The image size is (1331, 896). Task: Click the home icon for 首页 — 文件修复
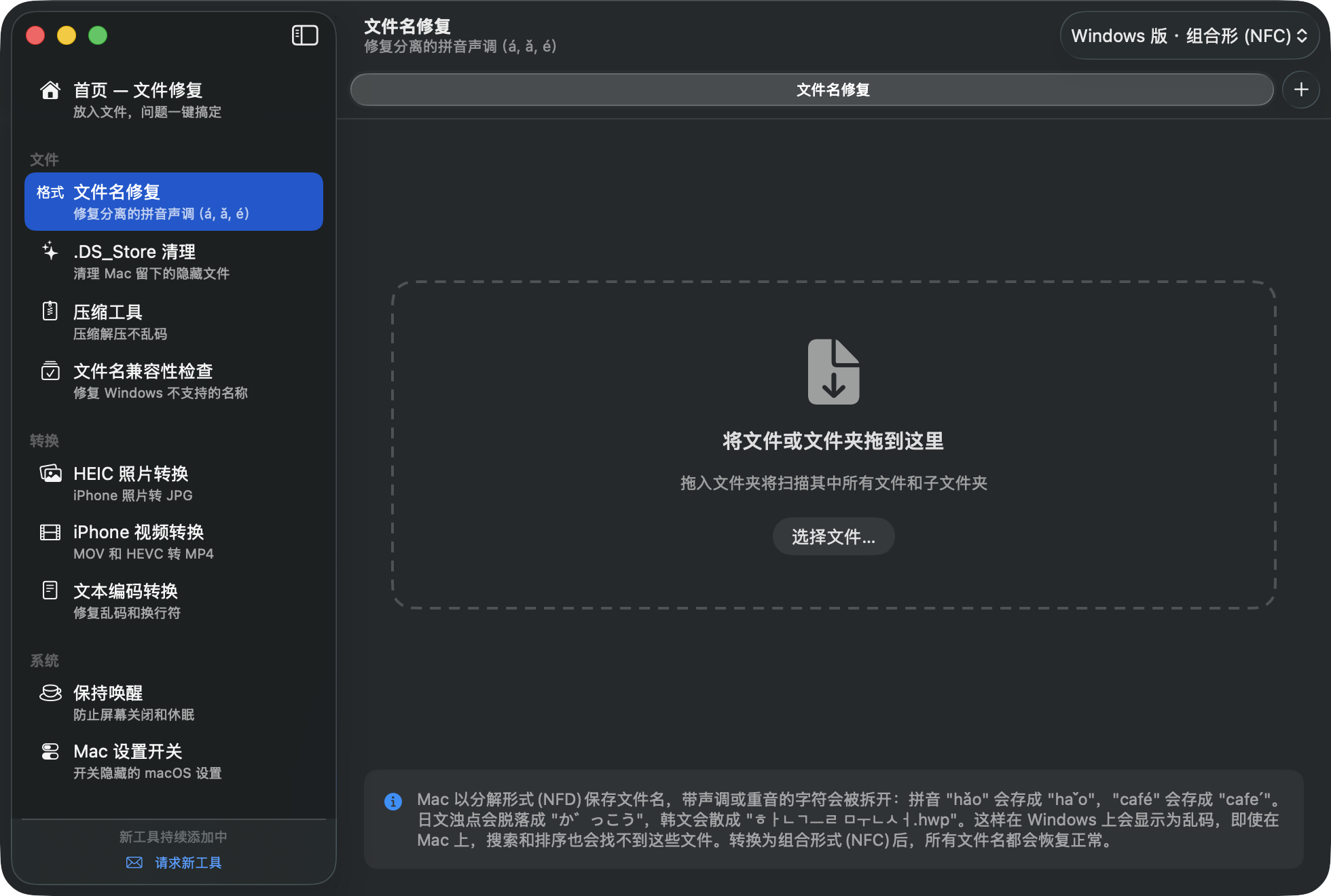[50, 90]
